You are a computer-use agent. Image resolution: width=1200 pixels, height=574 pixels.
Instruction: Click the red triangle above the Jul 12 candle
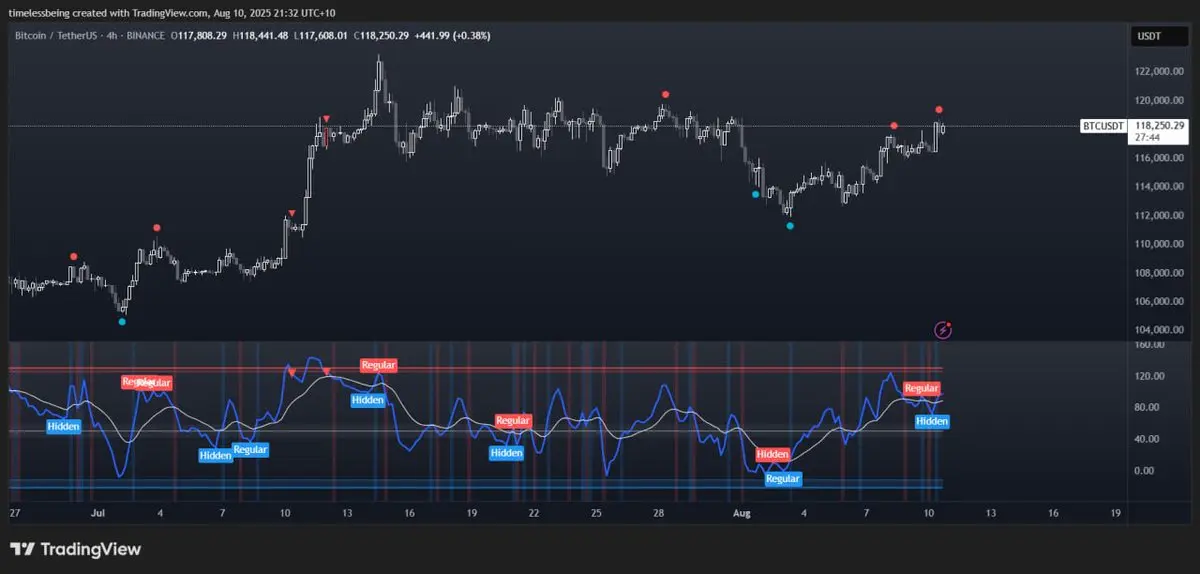[x=326, y=120]
